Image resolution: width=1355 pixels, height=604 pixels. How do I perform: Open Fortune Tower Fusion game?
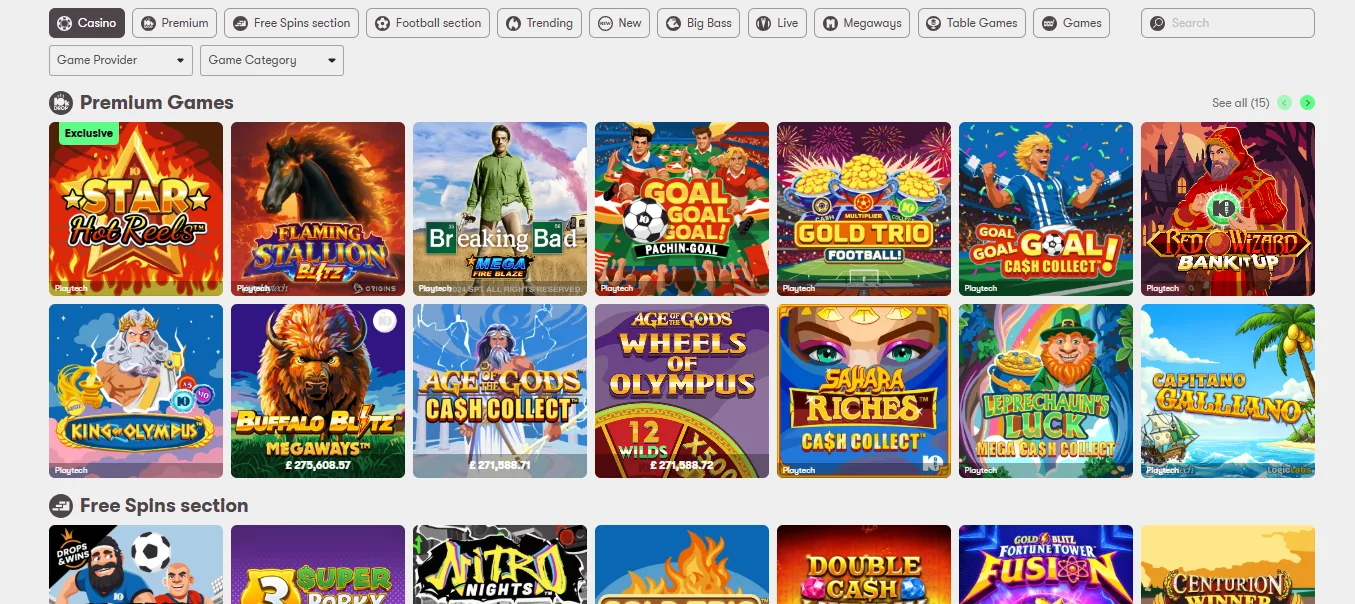click(x=1046, y=565)
